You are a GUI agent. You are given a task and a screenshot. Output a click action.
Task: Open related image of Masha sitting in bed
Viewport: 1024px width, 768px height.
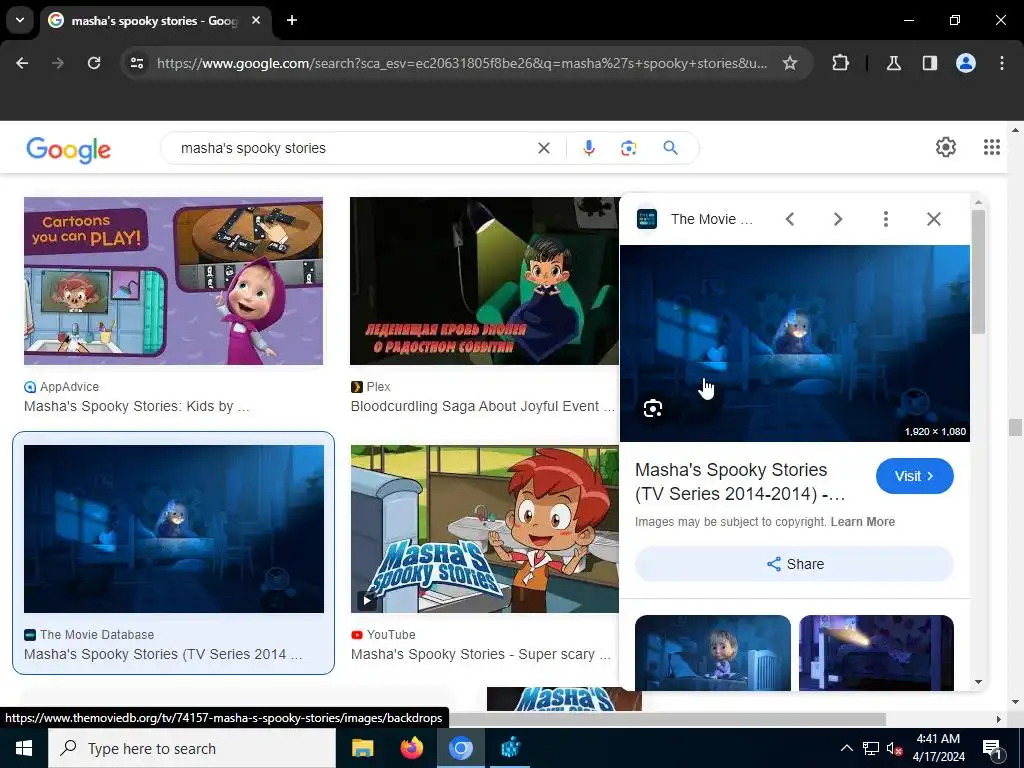pyautogui.click(x=712, y=652)
